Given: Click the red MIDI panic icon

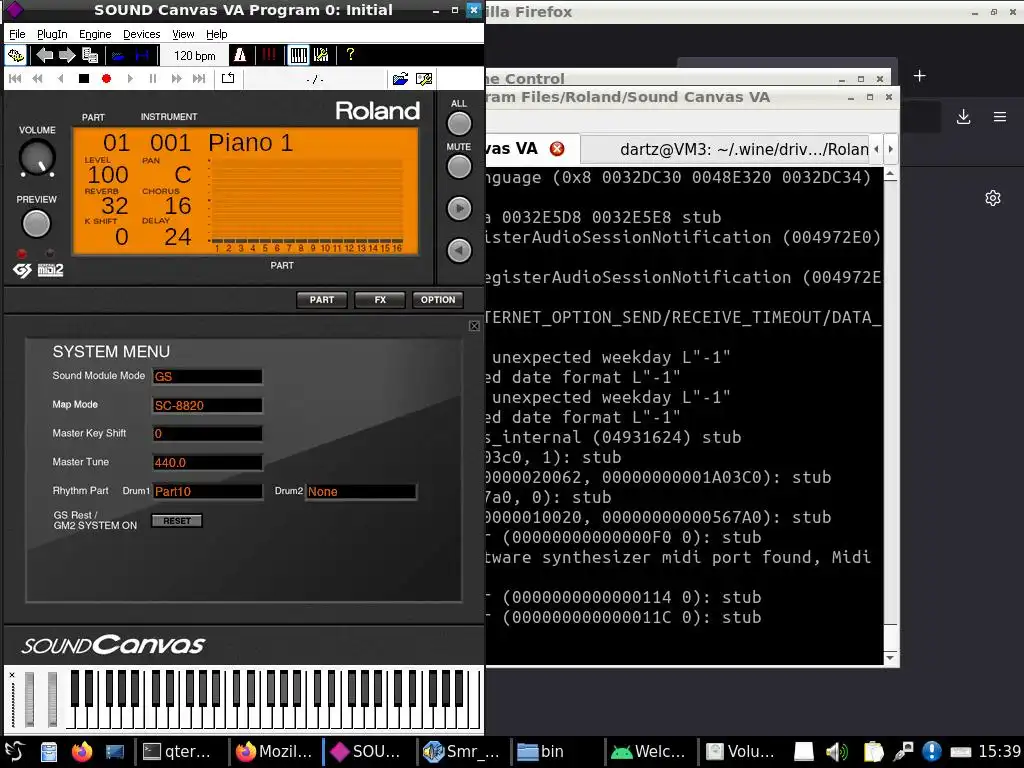Looking at the screenshot, I should (x=268, y=56).
